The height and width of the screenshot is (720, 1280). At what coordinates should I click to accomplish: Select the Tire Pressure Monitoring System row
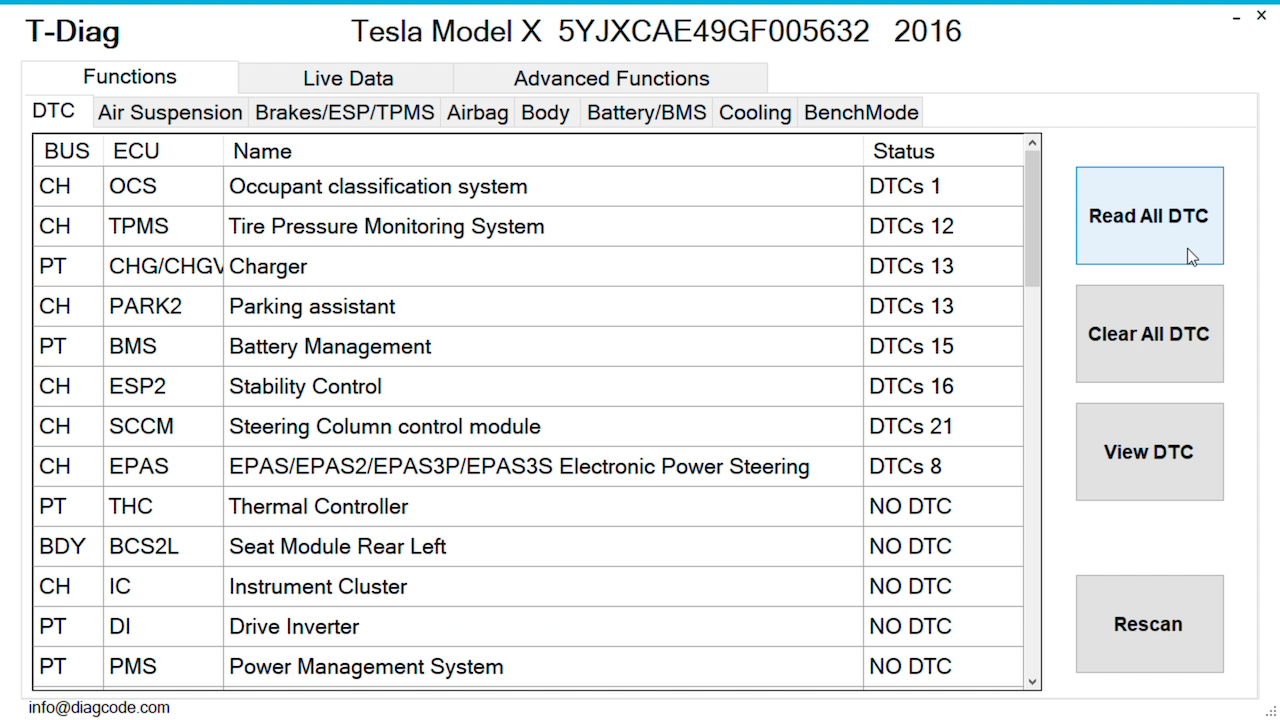coord(528,226)
